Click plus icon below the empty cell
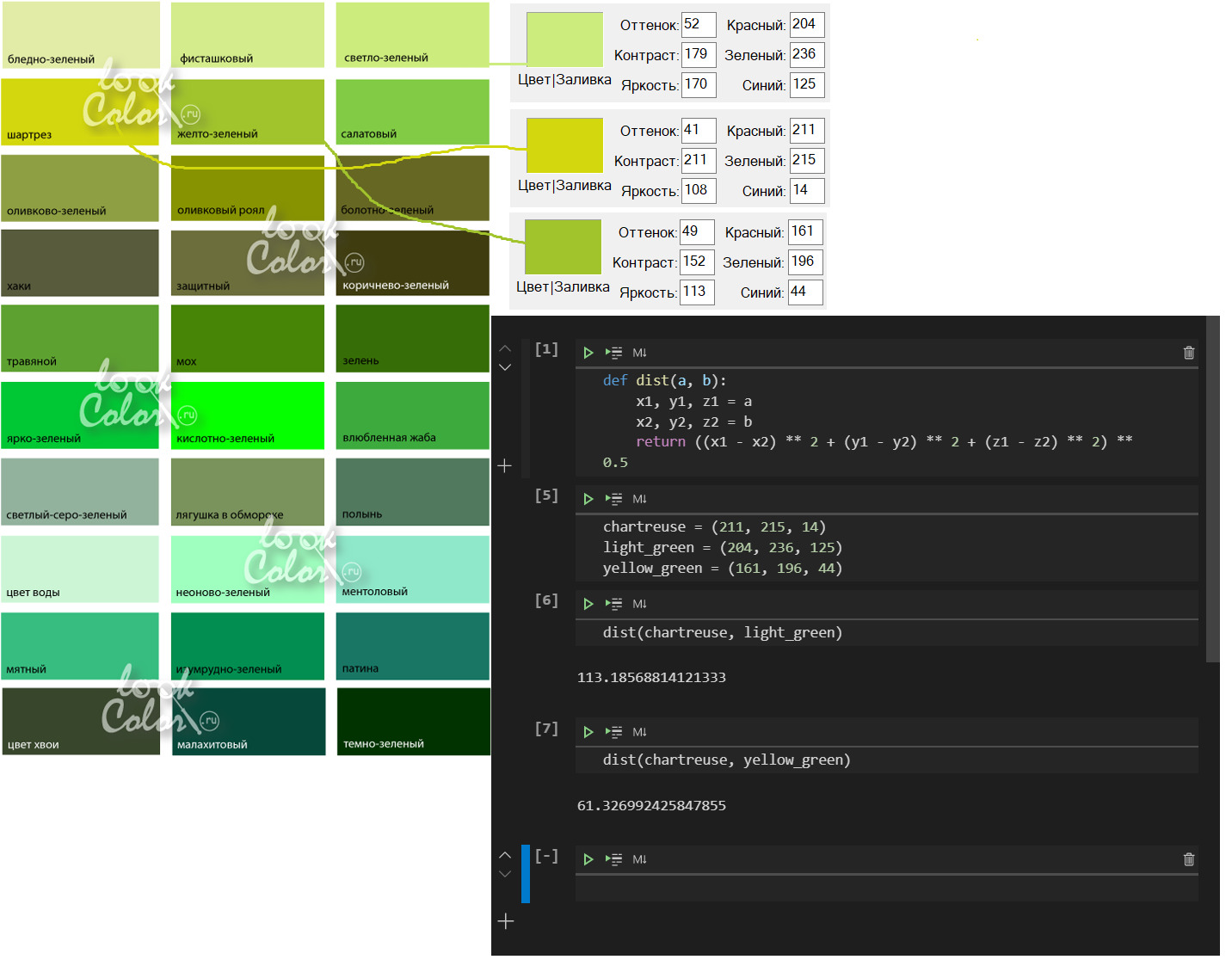Image resolution: width=1232 pixels, height=972 pixels. 506,921
